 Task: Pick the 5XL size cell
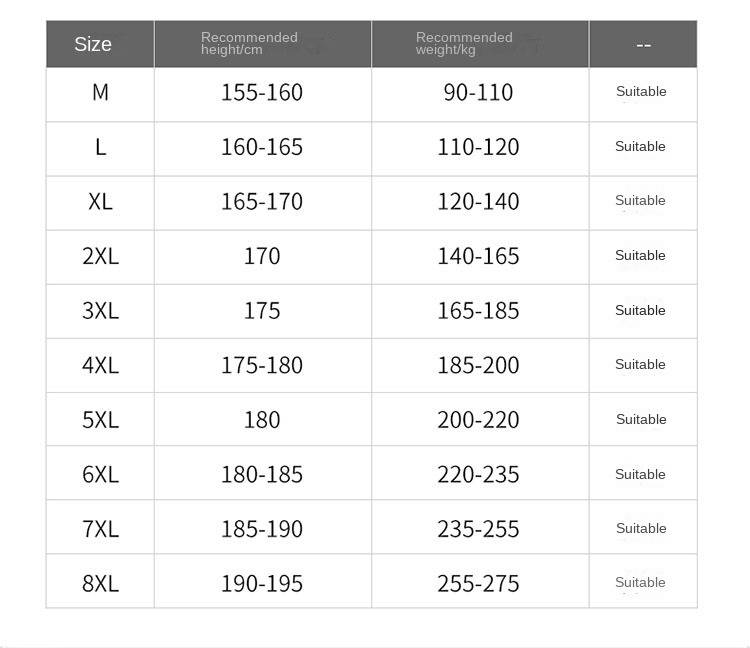coord(100,420)
